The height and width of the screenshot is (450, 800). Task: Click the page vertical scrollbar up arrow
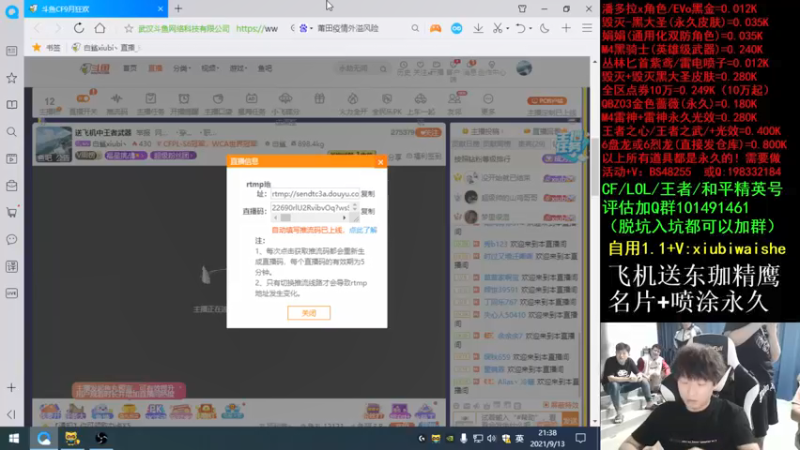[x=594, y=62]
